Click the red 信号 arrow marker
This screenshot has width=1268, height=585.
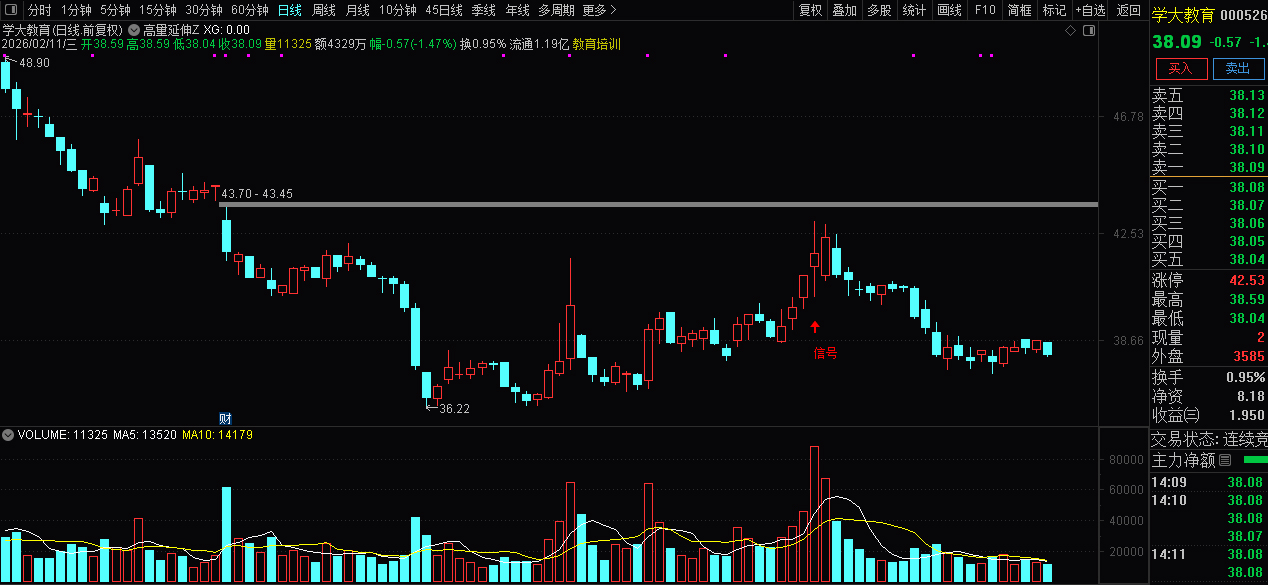815,326
